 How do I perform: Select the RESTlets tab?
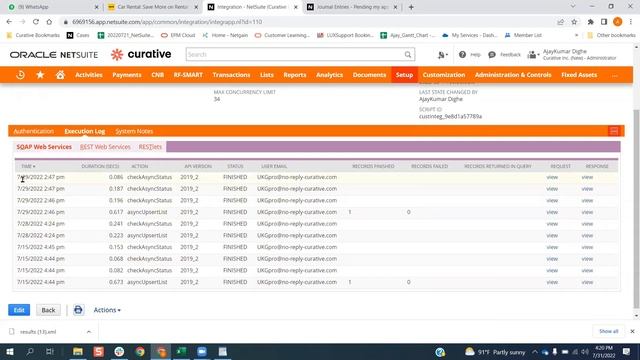150,147
